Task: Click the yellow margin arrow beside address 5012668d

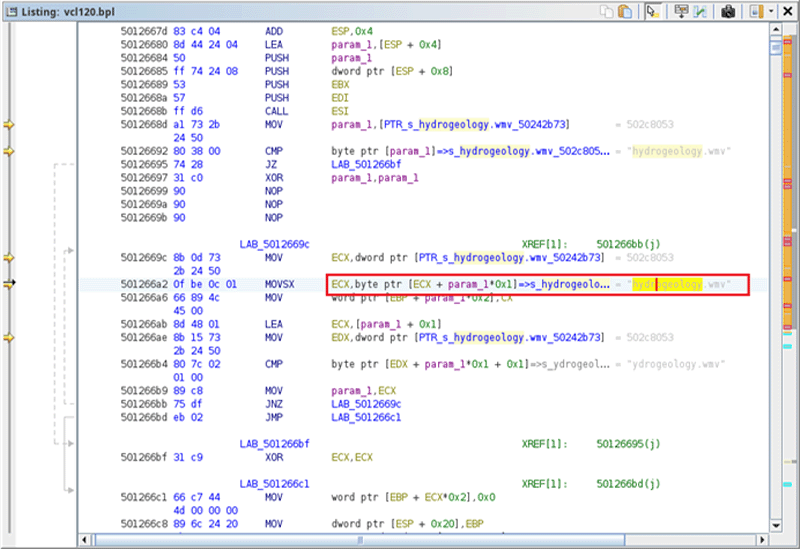Action: (x=9, y=124)
